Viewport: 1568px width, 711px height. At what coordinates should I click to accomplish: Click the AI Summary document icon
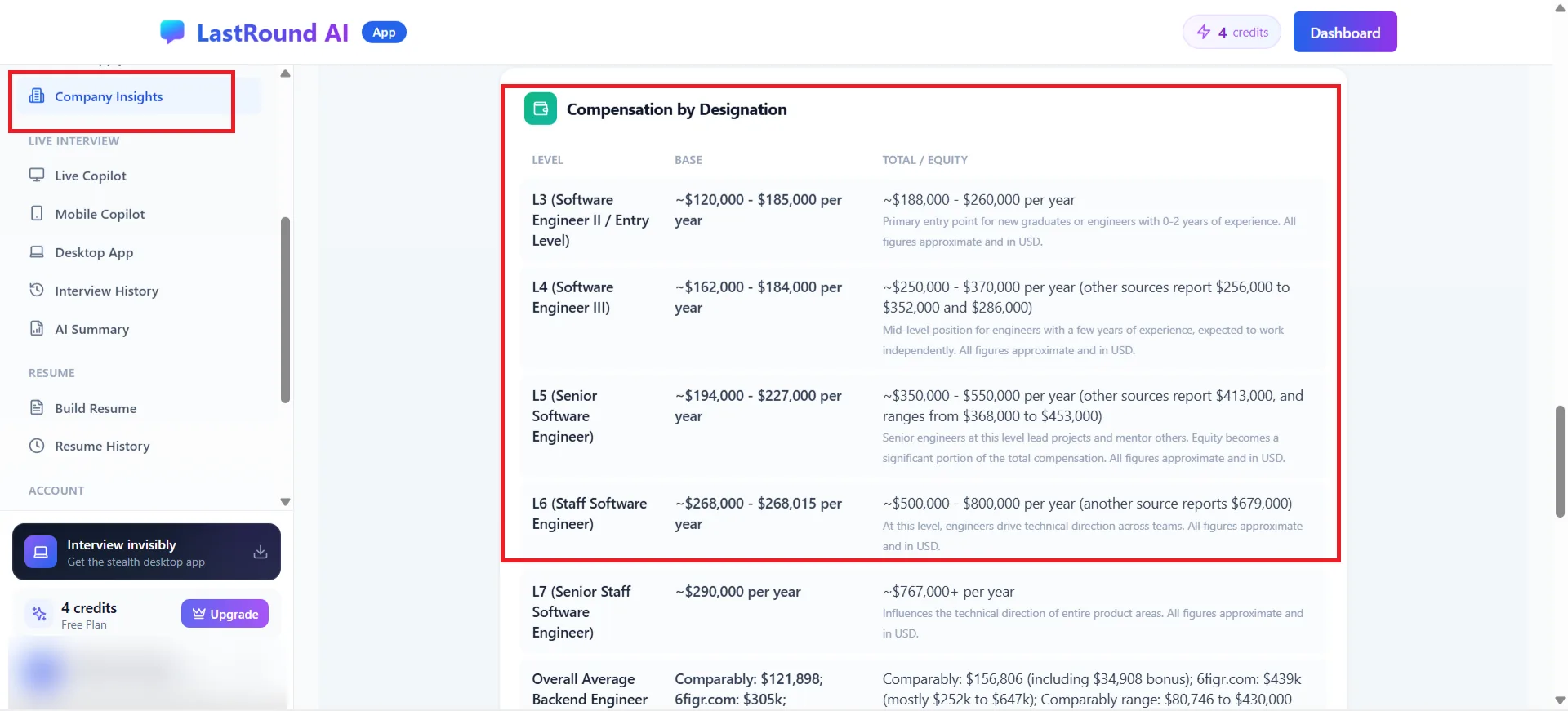(x=37, y=328)
